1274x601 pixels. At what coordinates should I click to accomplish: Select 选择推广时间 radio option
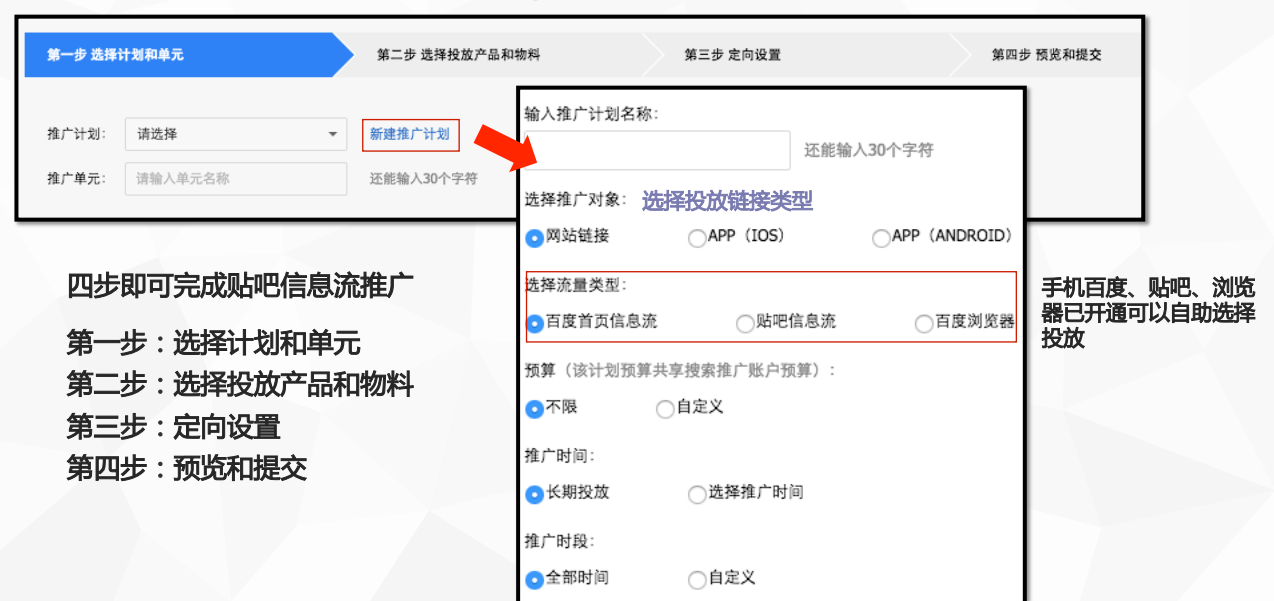pyautogui.click(x=697, y=493)
